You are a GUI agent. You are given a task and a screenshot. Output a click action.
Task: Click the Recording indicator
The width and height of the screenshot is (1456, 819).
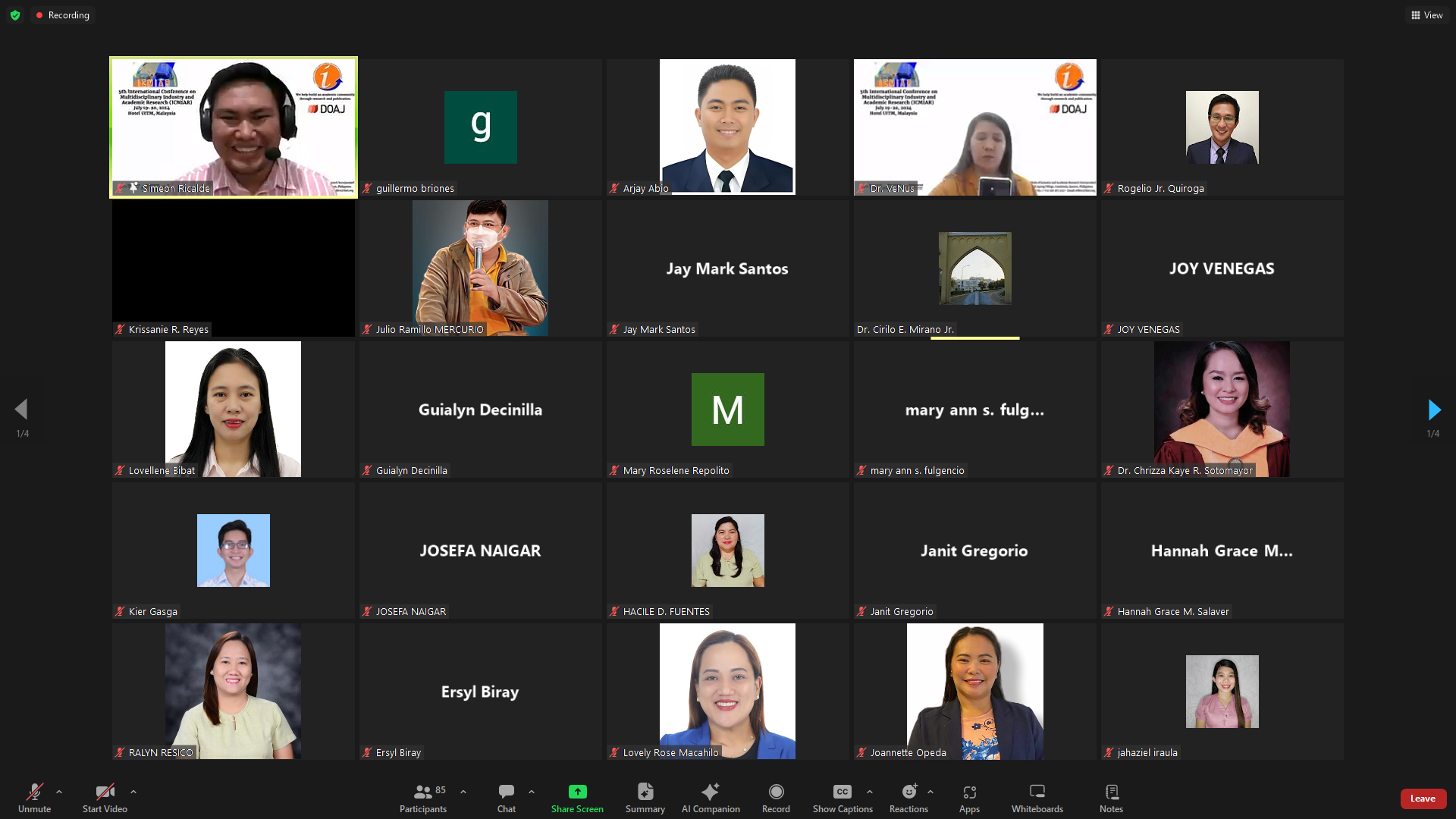click(x=63, y=15)
